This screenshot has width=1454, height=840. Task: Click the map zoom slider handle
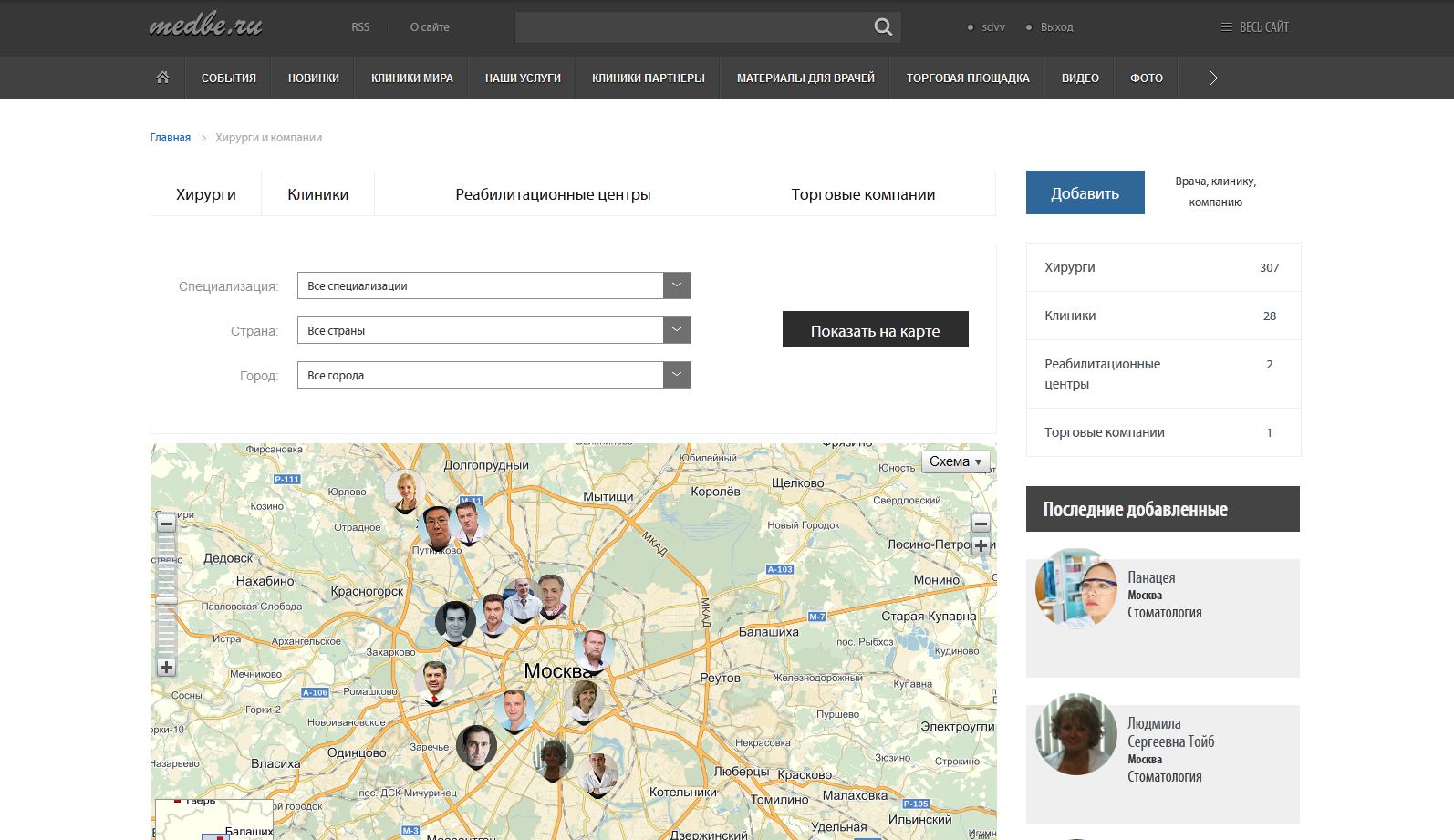pyautogui.click(x=166, y=598)
